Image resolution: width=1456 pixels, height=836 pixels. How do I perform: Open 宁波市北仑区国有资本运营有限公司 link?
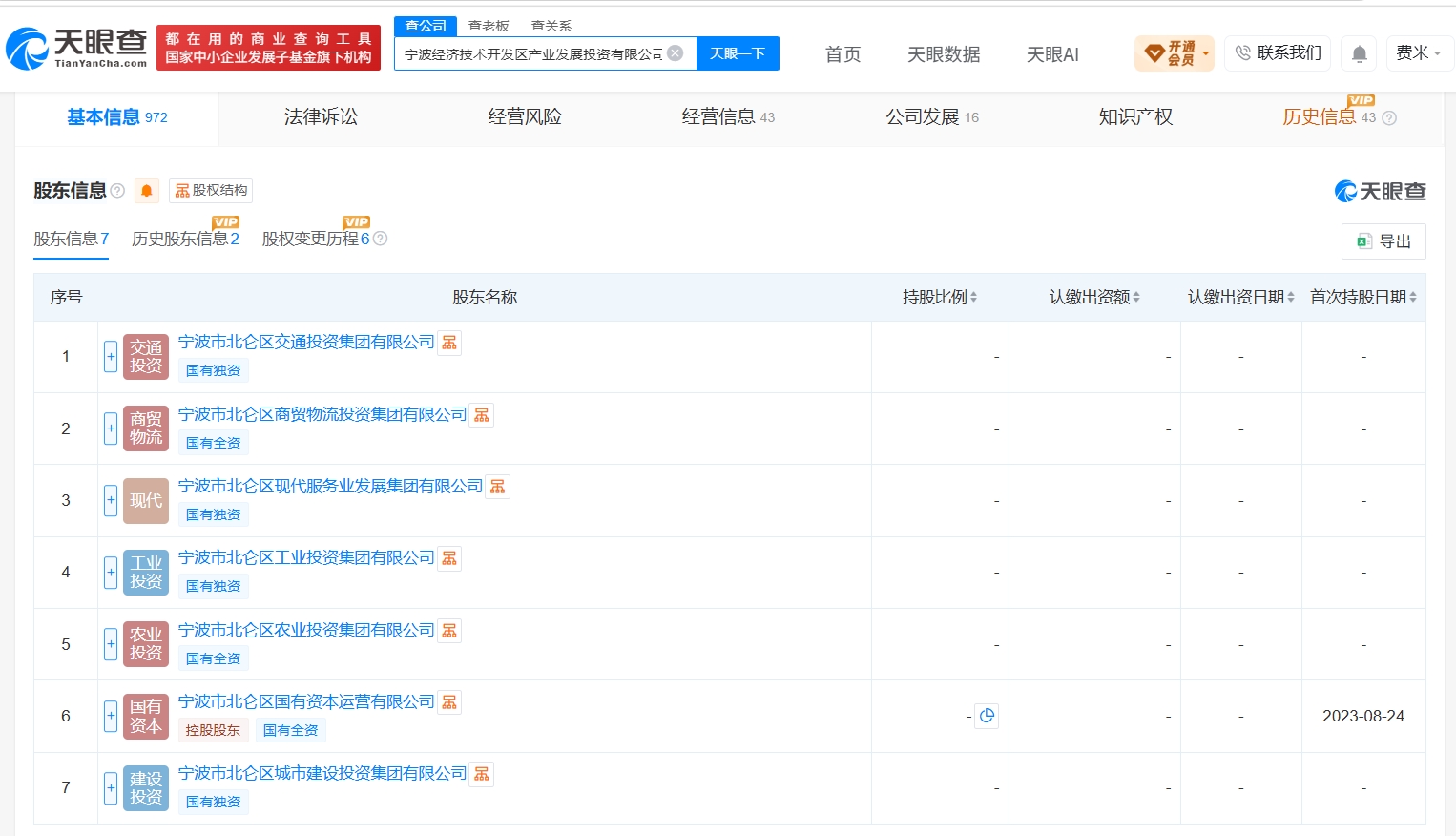click(x=306, y=702)
